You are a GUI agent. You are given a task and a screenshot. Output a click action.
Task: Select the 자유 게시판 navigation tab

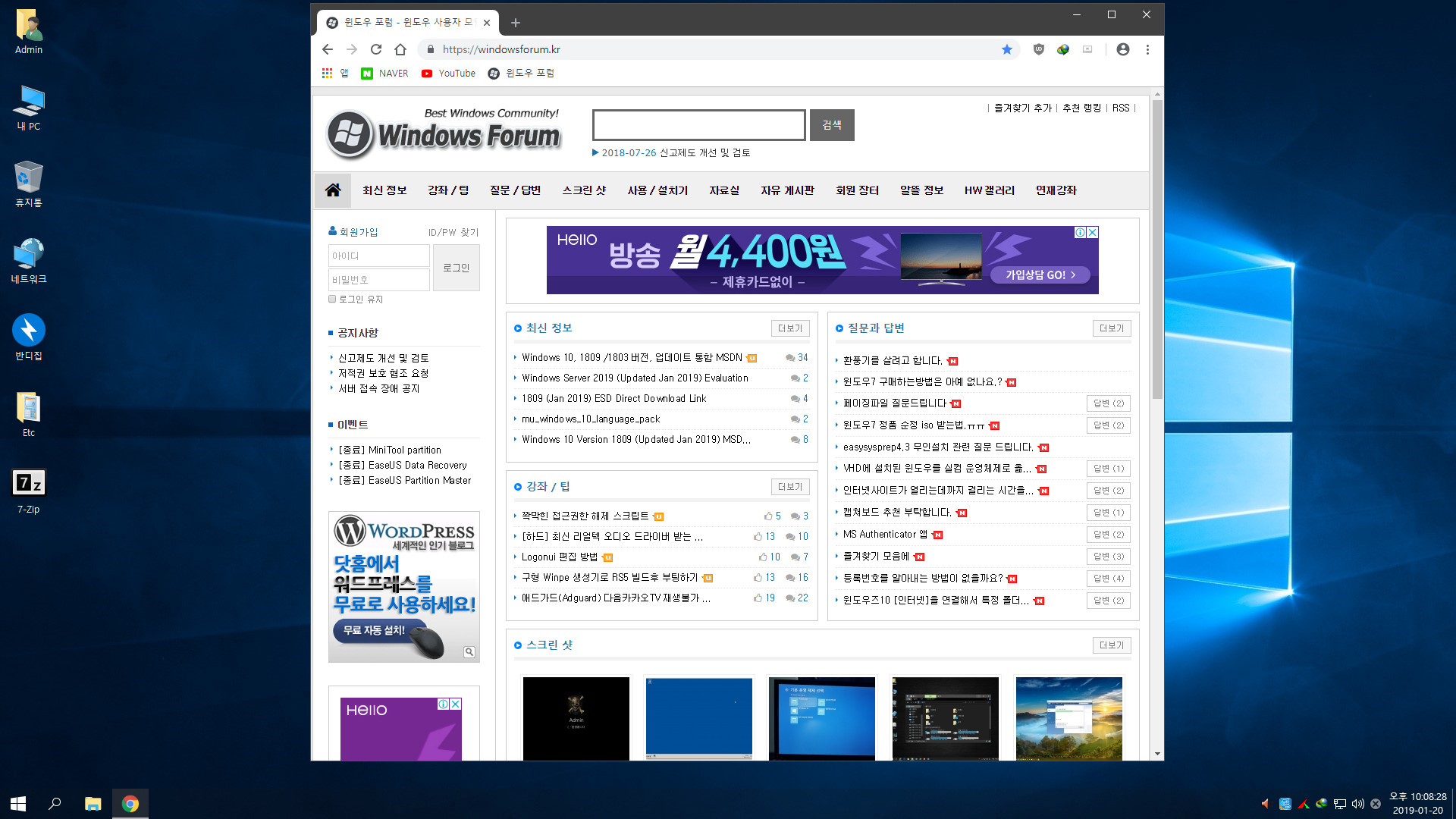[787, 190]
